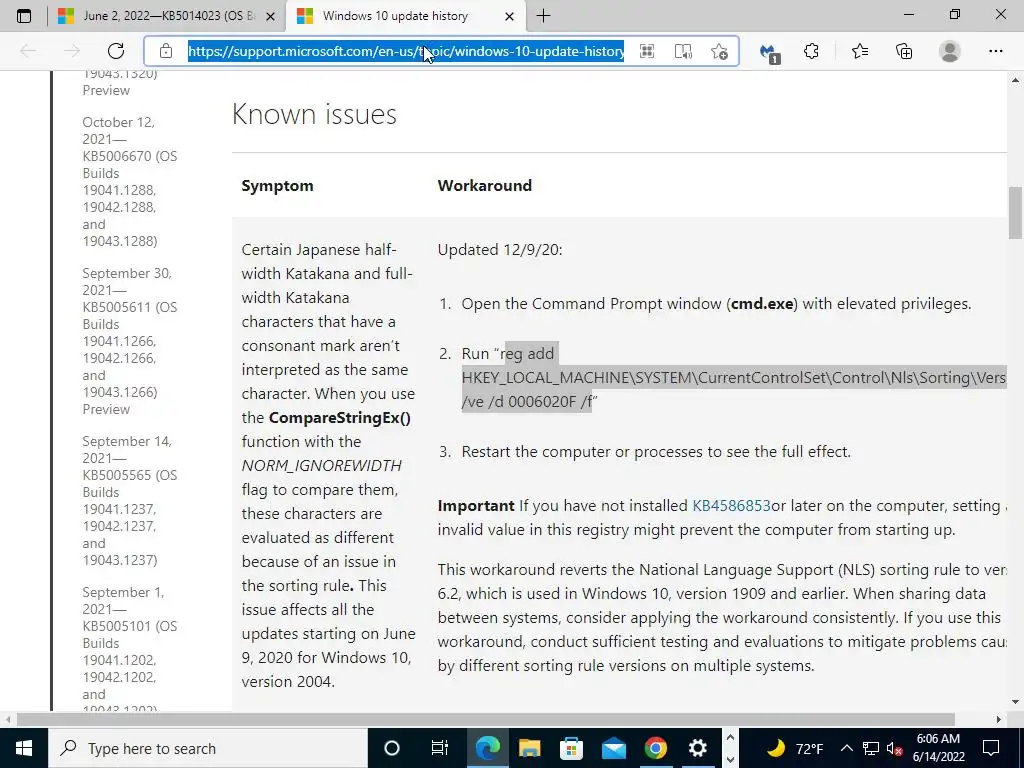This screenshot has width=1024, height=768.
Task: Open the Immersive Reader icon
Action: point(683,51)
